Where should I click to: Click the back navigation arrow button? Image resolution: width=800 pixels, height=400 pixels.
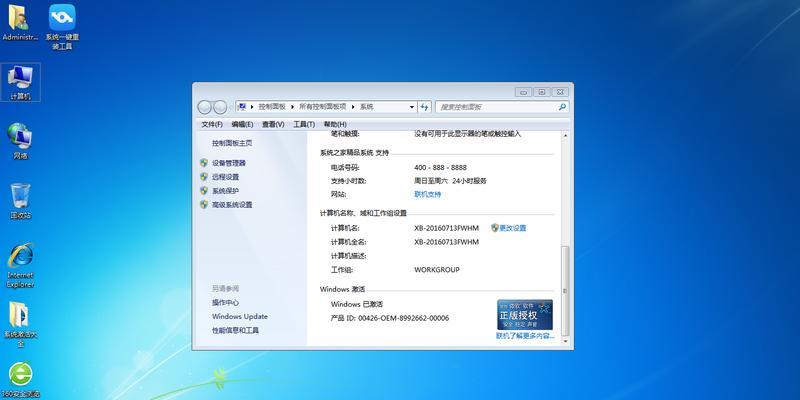205,106
